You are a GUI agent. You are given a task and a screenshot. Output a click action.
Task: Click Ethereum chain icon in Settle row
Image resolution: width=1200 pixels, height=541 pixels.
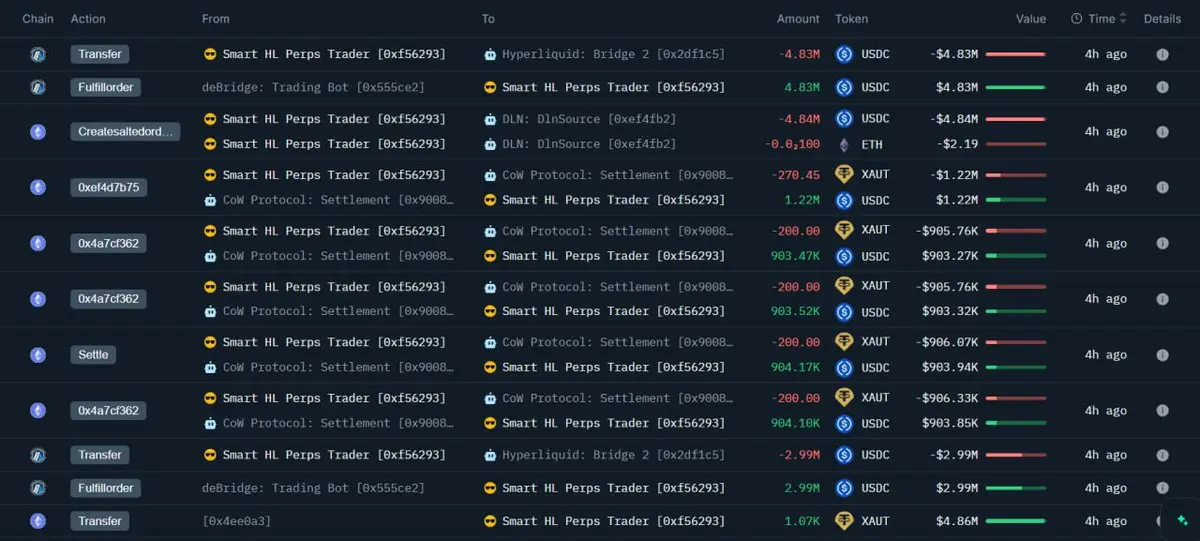point(38,354)
